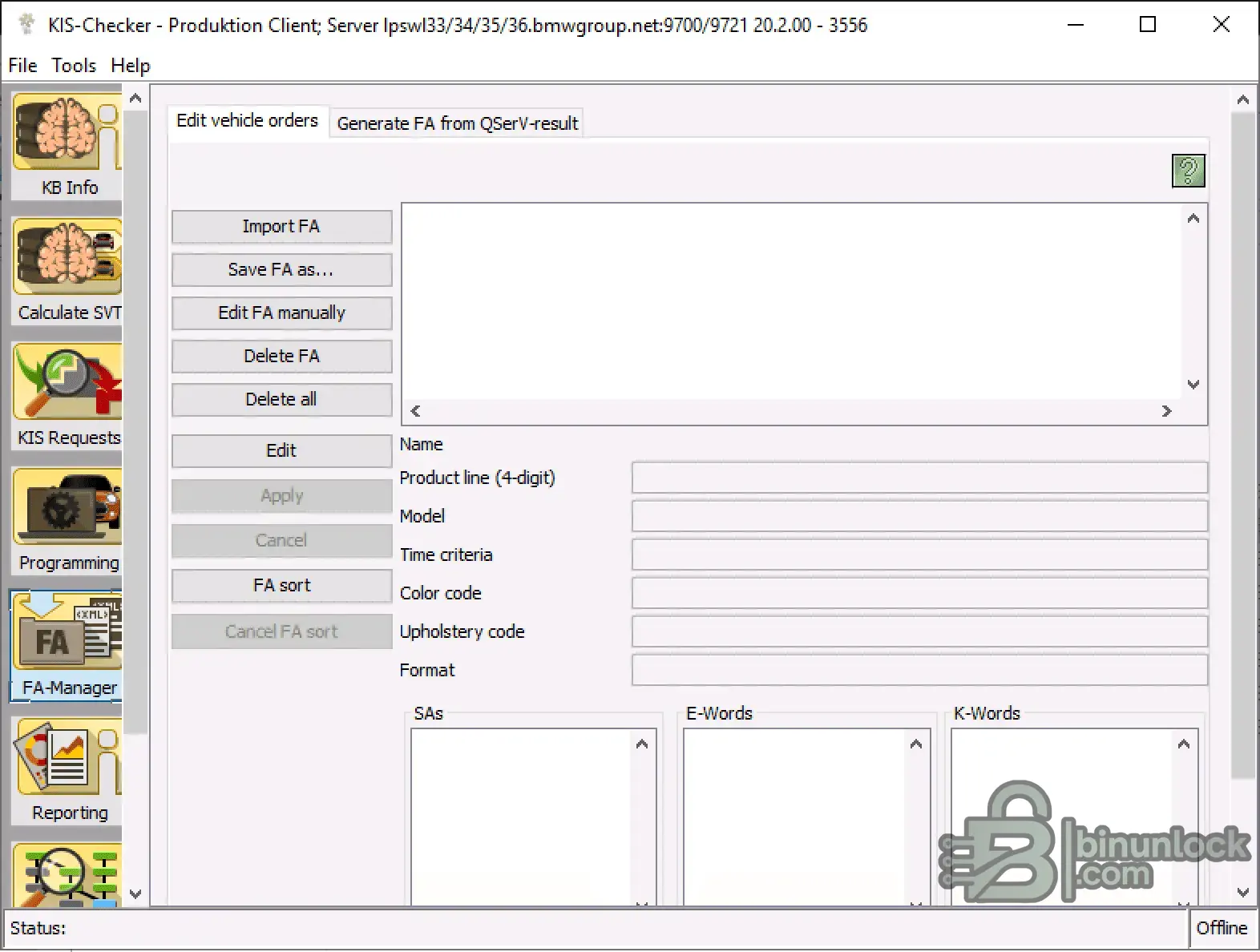This screenshot has width=1260, height=952.
Task: Open the Help menu
Action: point(131,66)
